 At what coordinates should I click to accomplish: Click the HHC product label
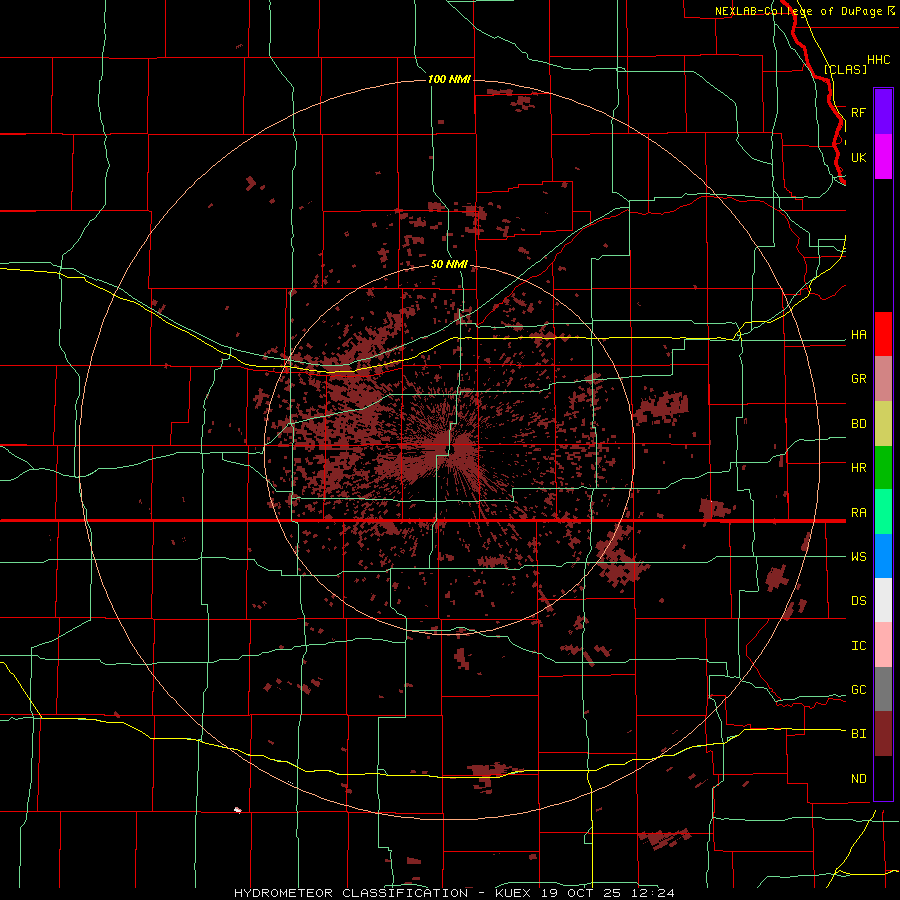[878, 60]
